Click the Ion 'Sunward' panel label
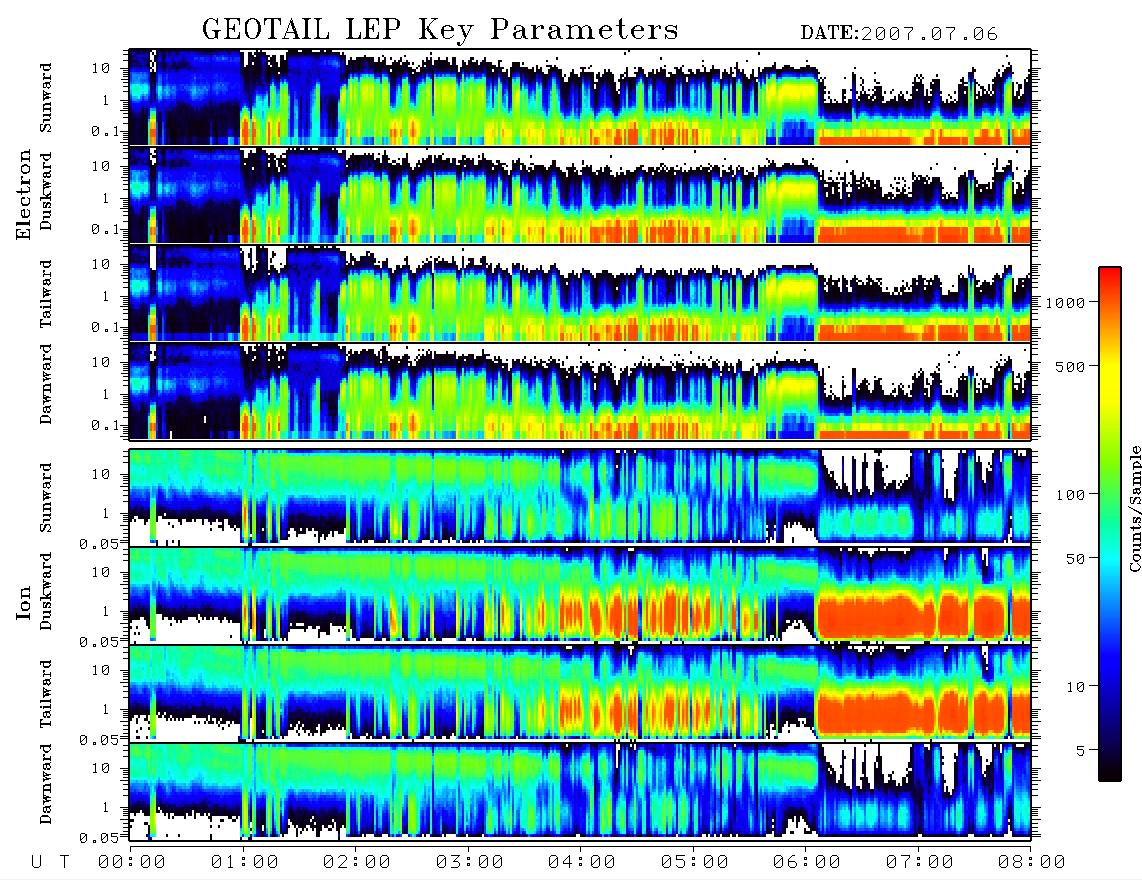 [x=46, y=497]
